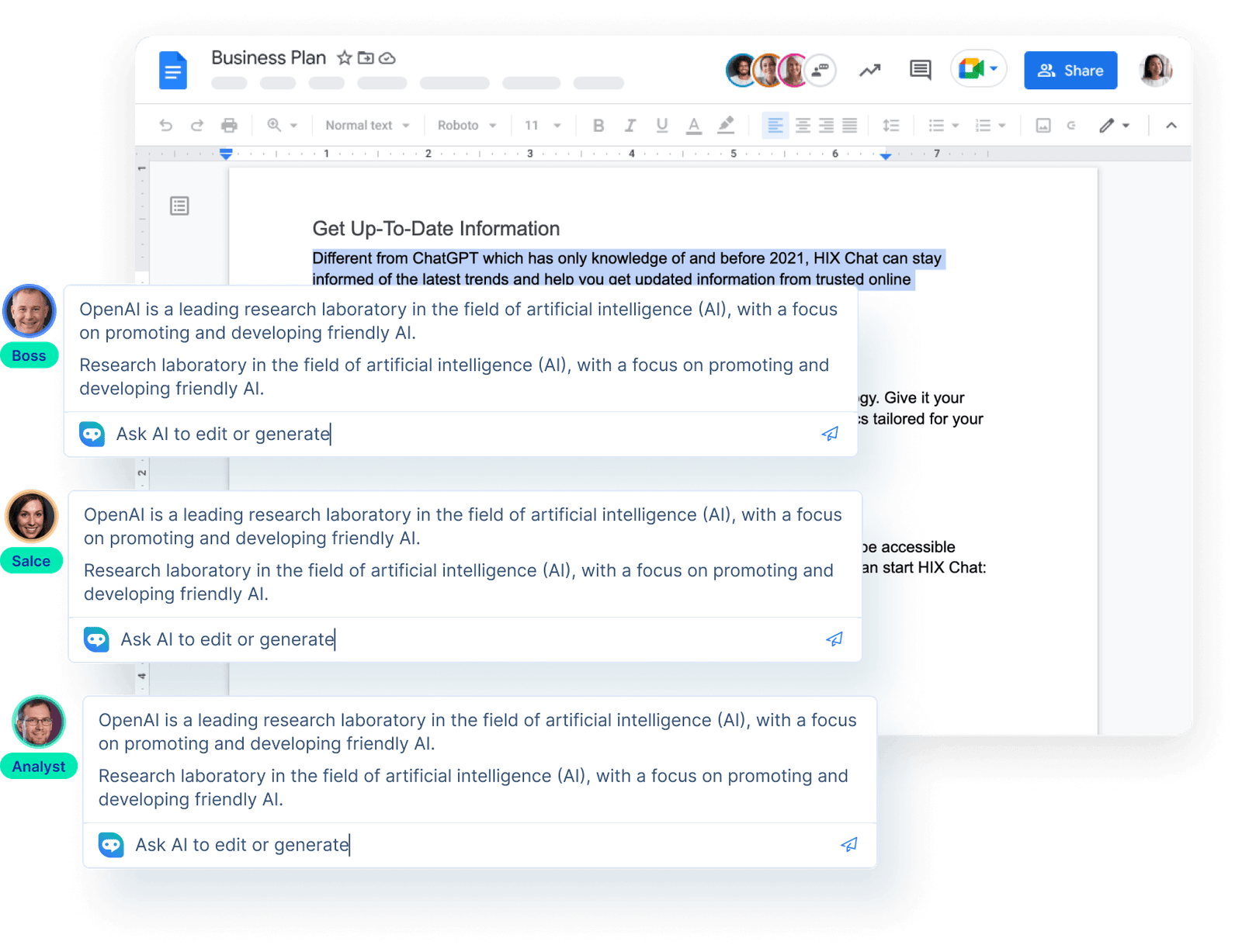
Task: Click the AI chat icon in Analyst's panel
Action: (112, 845)
